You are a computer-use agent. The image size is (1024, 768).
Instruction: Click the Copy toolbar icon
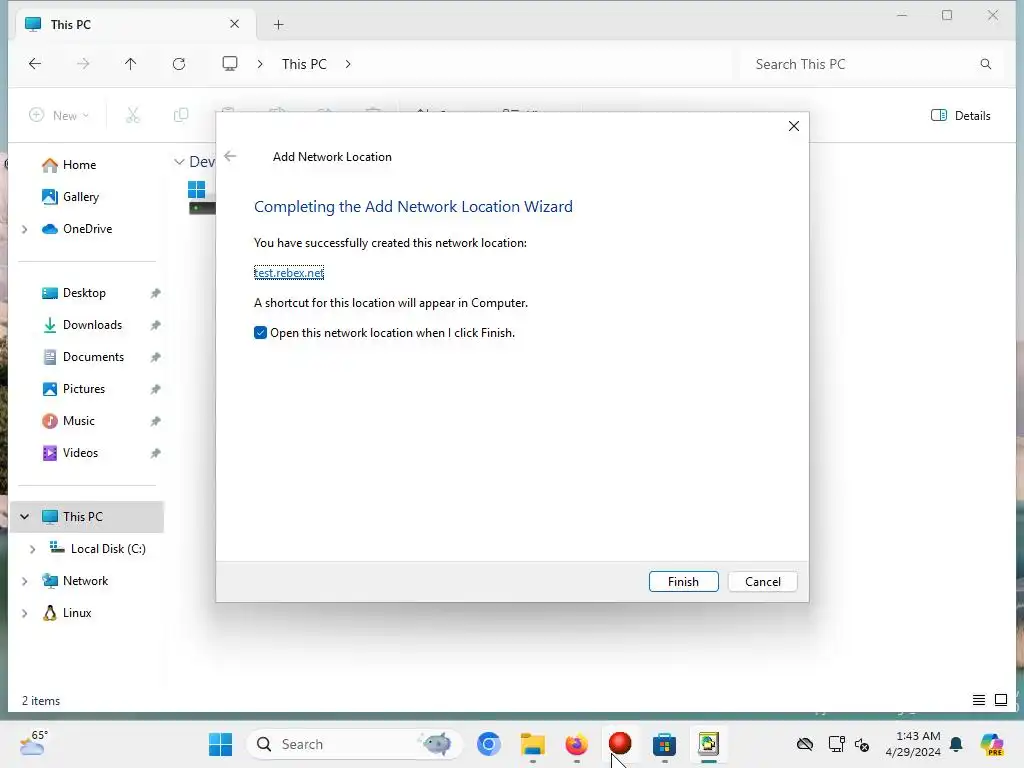click(x=181, y=116)
